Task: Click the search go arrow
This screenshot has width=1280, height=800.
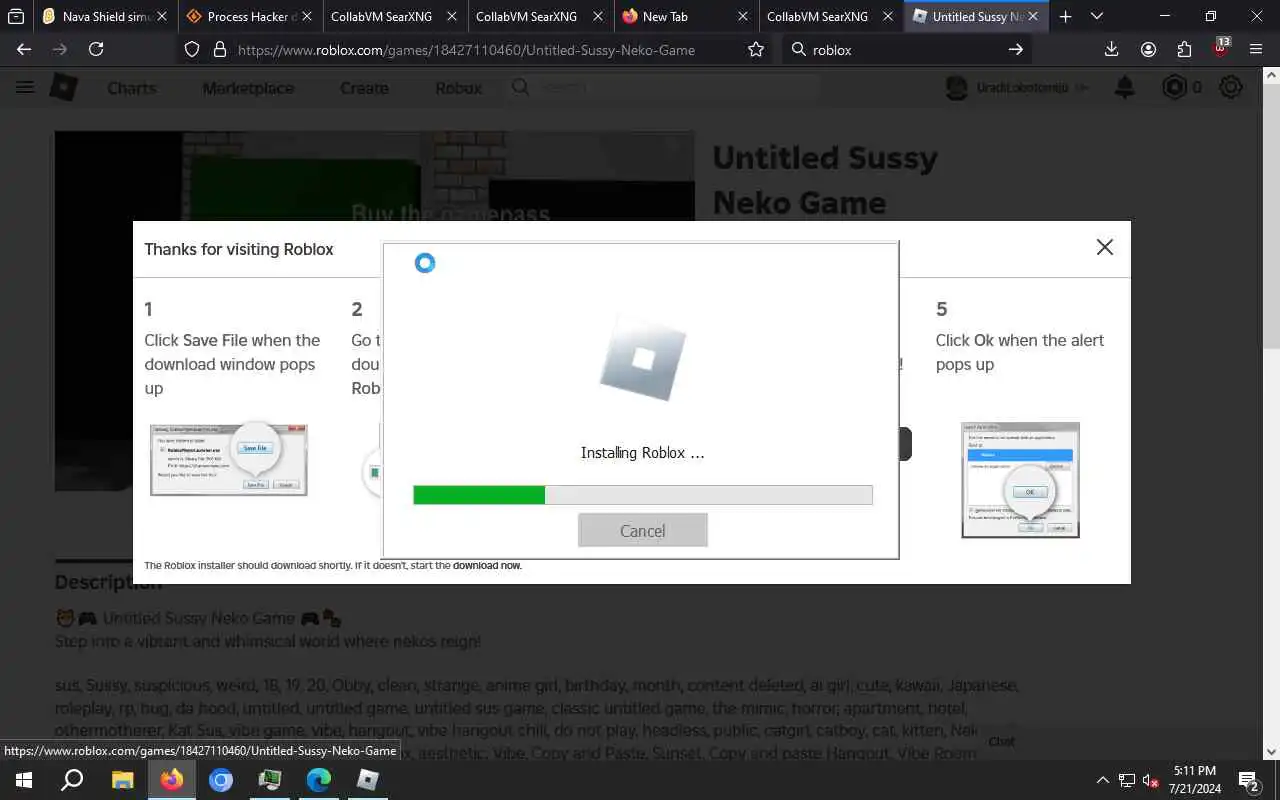Action: (x=1015, y=49)
